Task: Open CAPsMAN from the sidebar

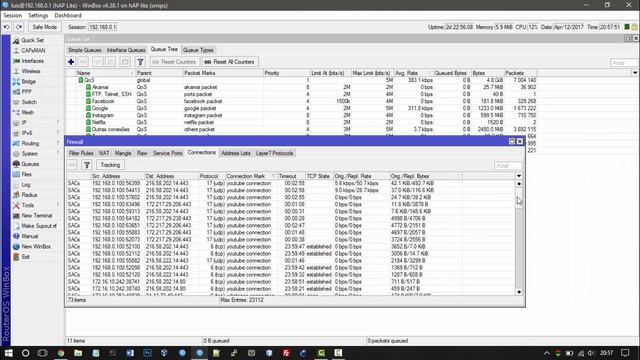Action: point(33,51)
